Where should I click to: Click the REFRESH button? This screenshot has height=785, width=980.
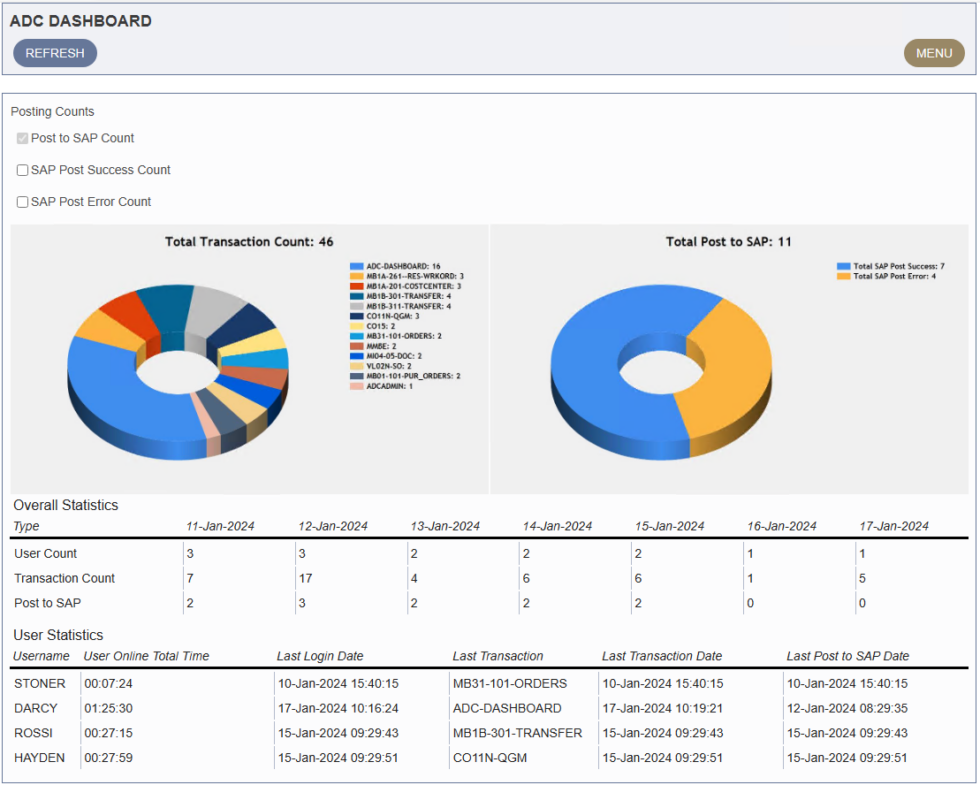click(54, 53)
